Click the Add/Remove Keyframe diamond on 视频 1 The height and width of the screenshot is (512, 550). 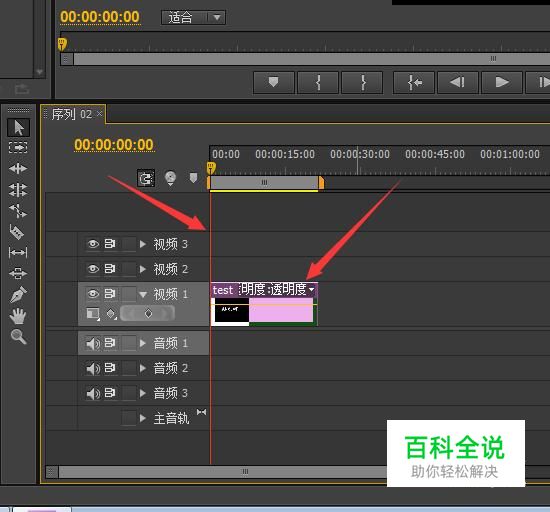pos(148,313)
